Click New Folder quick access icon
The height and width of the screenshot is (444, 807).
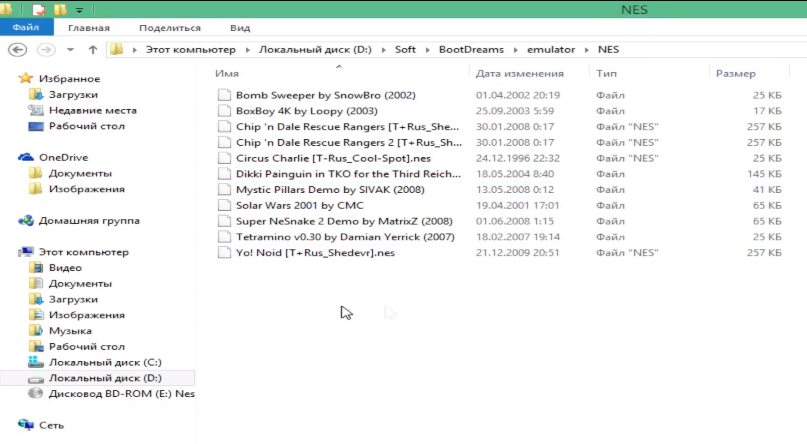click(x=60, y=9)
